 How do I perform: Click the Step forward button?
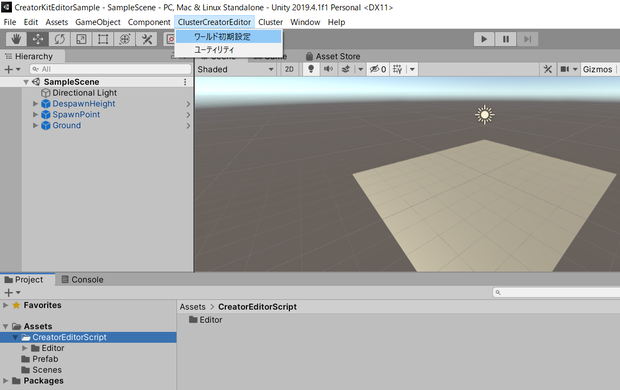click(x=527, y=39)
